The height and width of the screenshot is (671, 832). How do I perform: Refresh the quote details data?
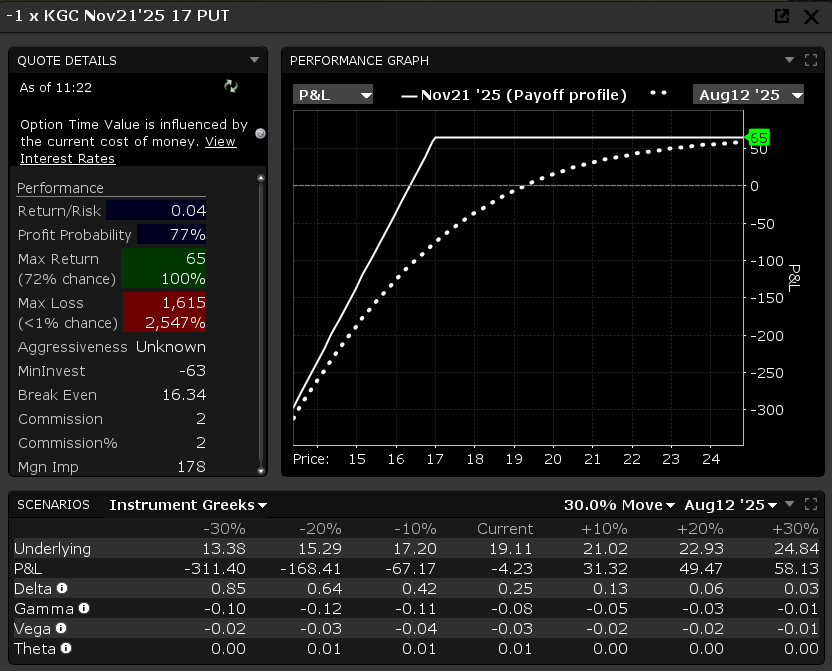click(x=231, y=86)
